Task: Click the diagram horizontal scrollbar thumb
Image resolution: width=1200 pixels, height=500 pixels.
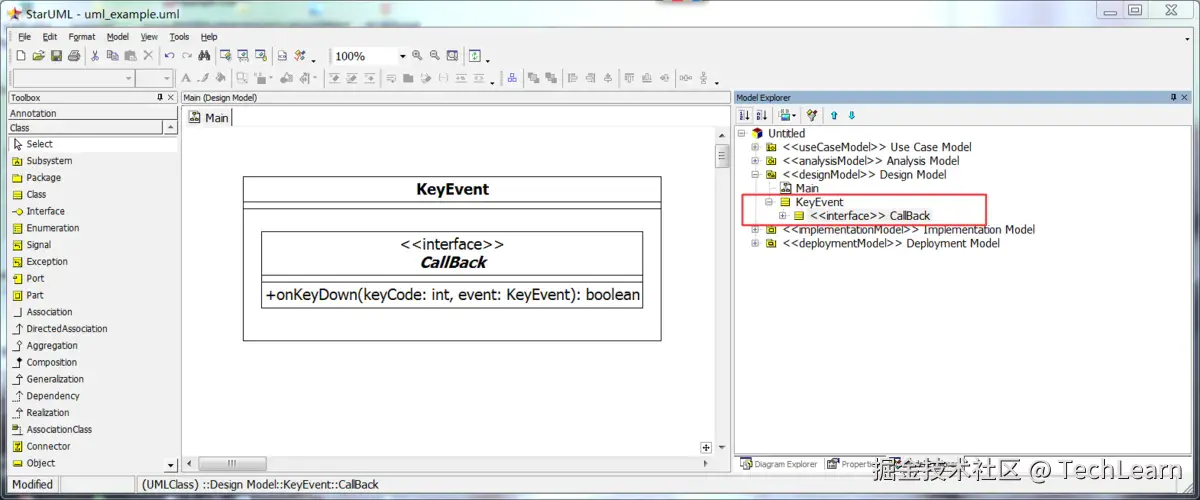Action: (x=232, y=464)
